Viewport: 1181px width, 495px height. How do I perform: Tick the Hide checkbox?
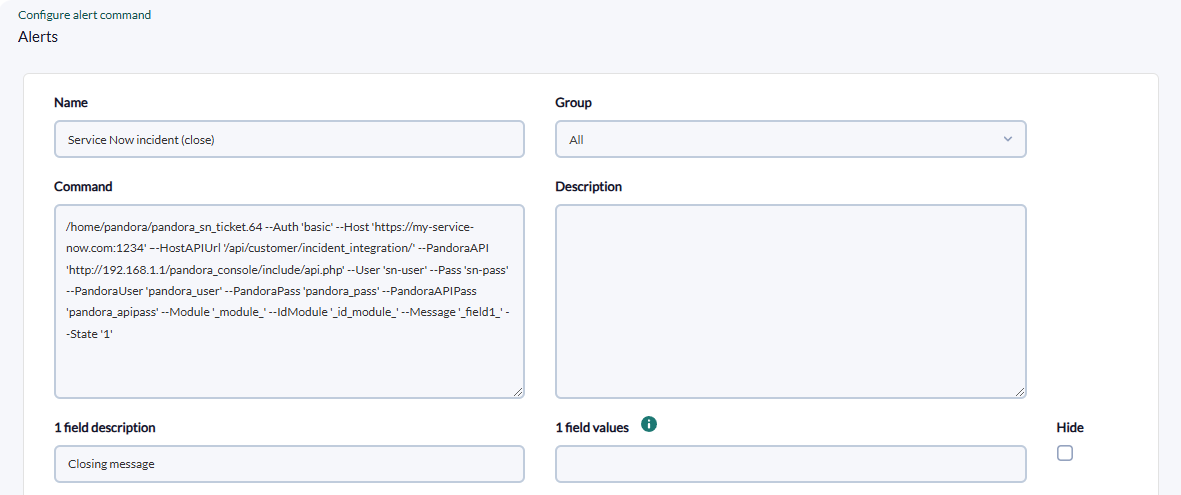coord(1064,453)
